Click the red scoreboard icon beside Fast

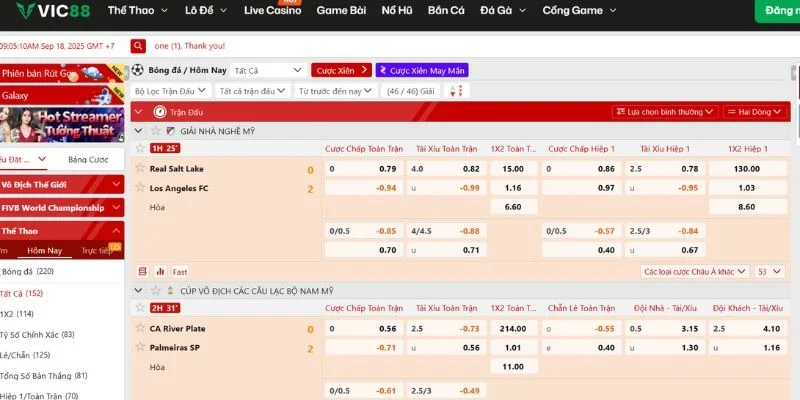141,271
